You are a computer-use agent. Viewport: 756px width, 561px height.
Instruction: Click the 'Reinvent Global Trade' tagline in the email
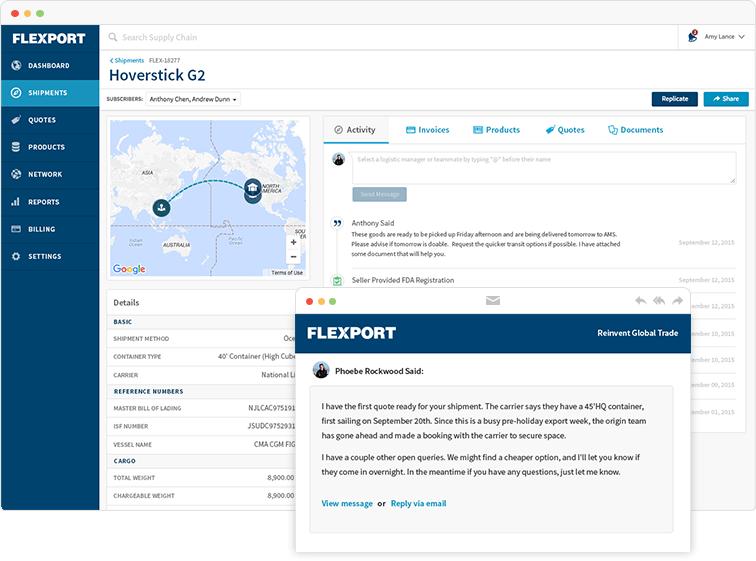click(637, 333)
